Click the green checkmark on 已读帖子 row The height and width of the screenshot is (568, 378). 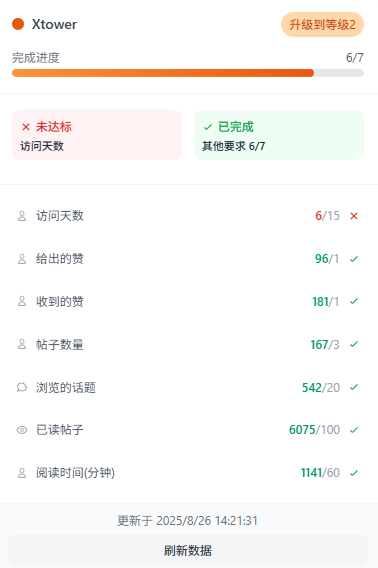pyautogui.click(x=354, y=430)
